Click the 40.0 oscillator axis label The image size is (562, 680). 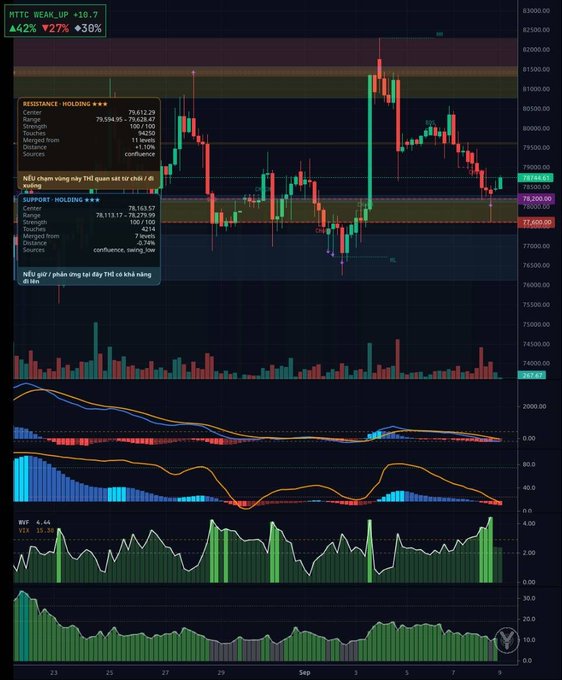[x=529, y=488]
